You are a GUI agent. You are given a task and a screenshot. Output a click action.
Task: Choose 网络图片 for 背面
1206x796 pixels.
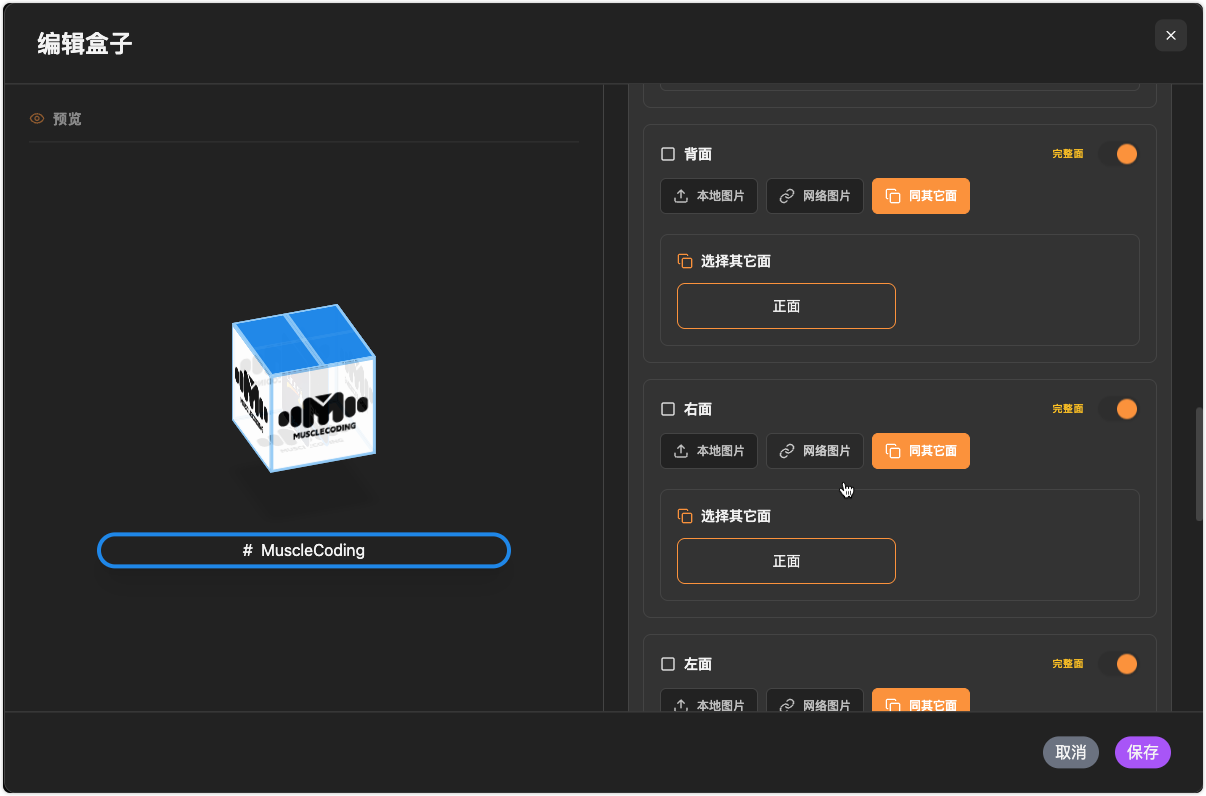click(x=815, y=196)
